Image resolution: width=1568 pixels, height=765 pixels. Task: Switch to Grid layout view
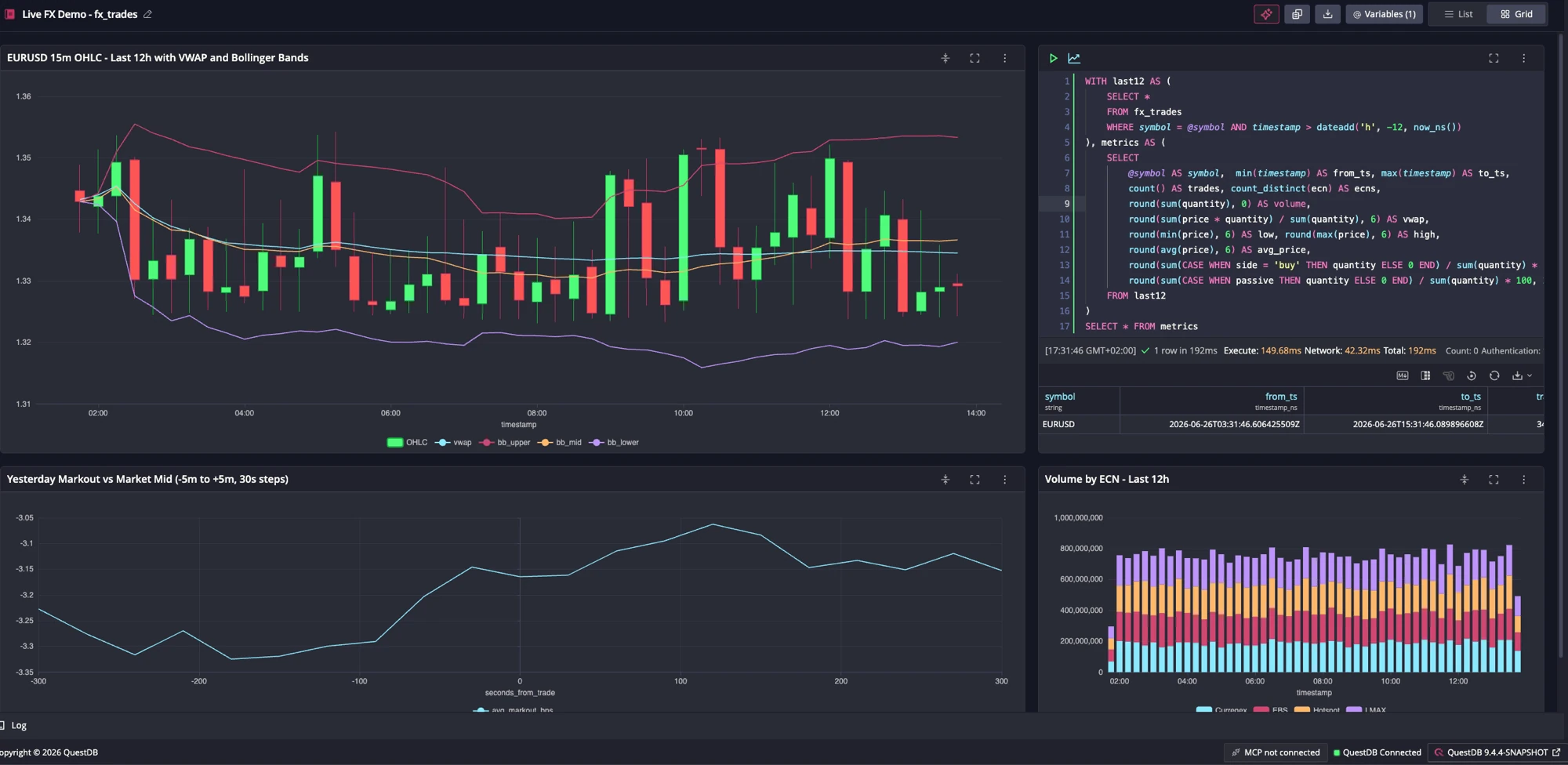(x=1517, y=14)
